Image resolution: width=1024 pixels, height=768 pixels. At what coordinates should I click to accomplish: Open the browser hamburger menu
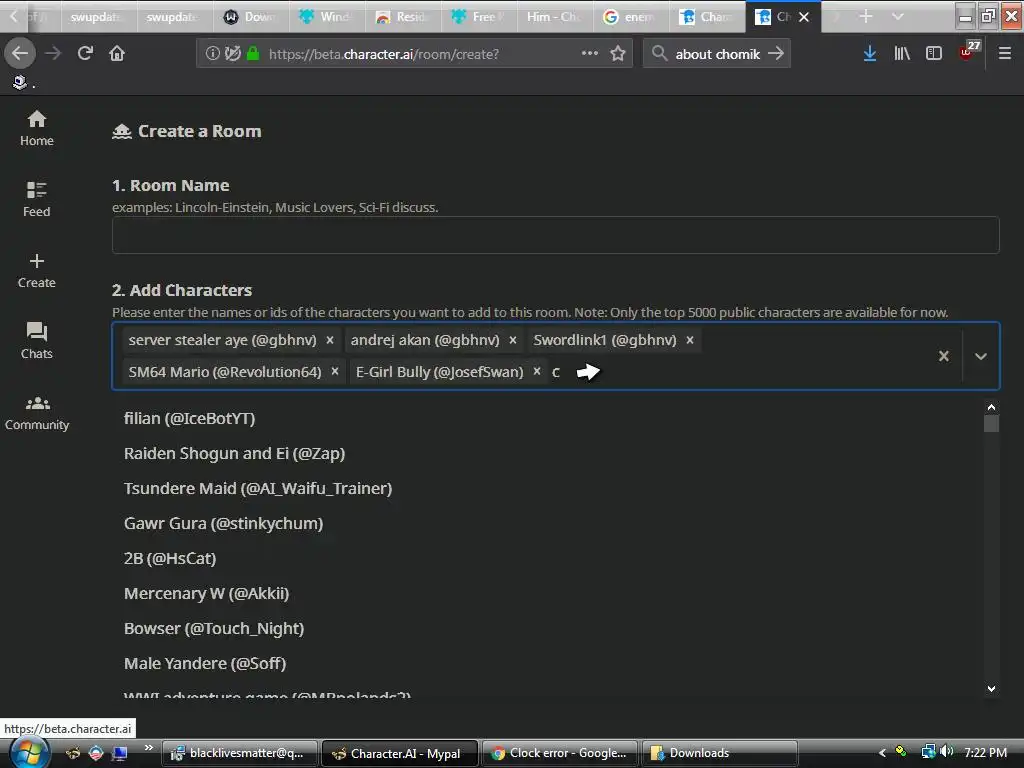[x=1005, y=54]
